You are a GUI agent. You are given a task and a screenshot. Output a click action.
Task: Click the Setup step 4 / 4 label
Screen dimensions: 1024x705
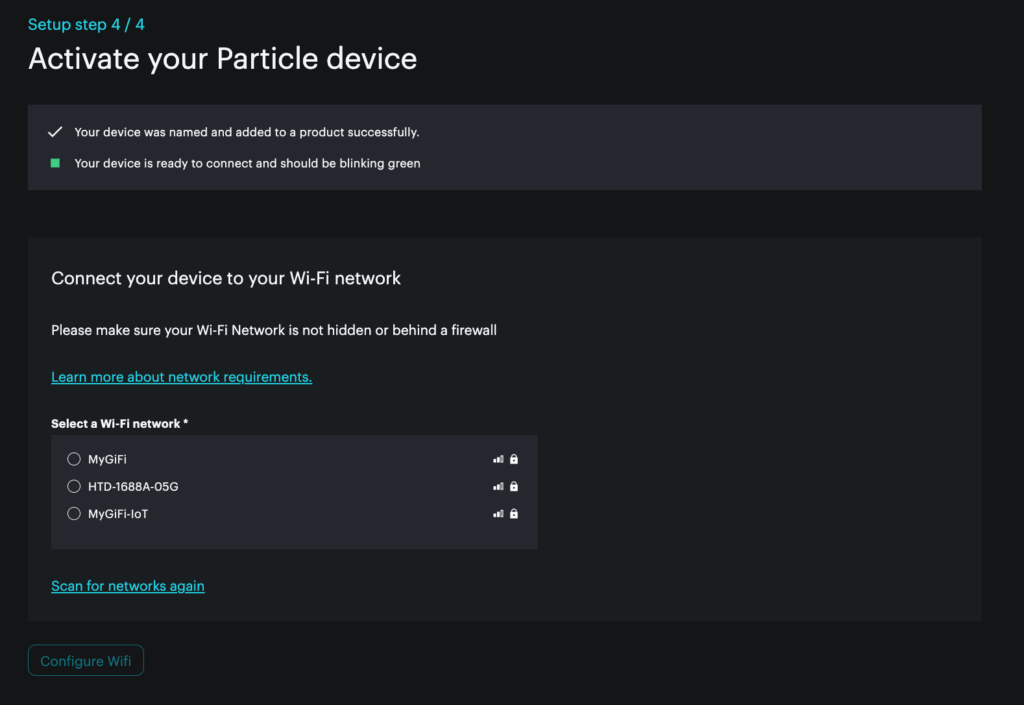86,24
